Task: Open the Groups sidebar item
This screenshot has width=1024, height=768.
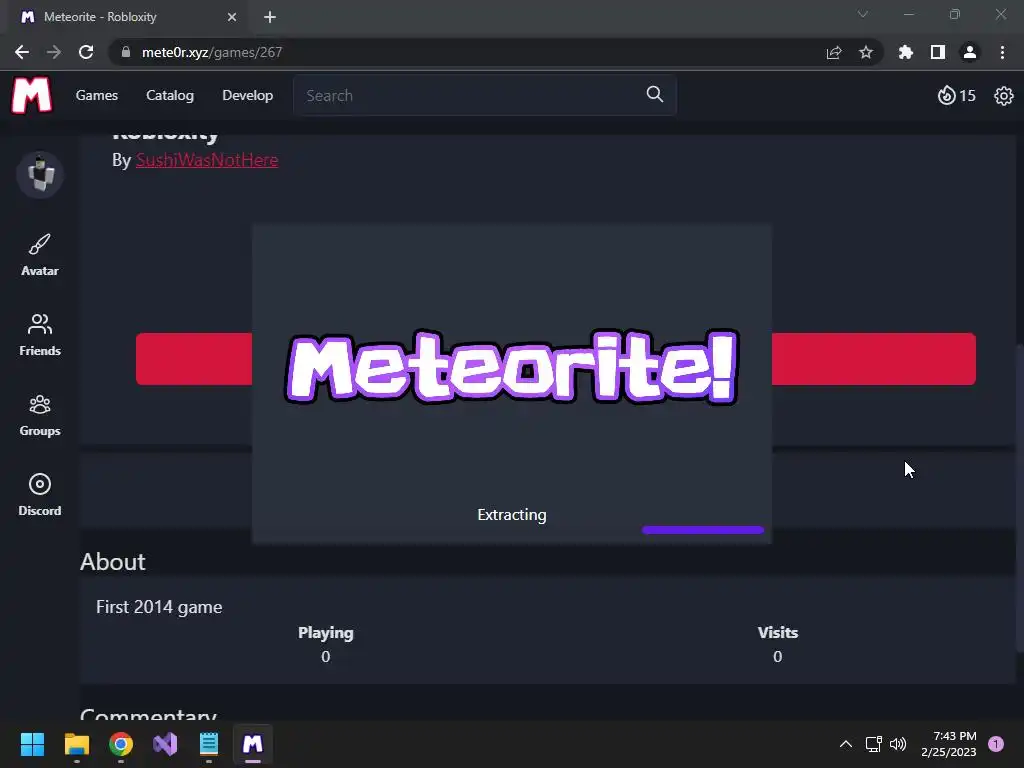Action: coord(40,415)
